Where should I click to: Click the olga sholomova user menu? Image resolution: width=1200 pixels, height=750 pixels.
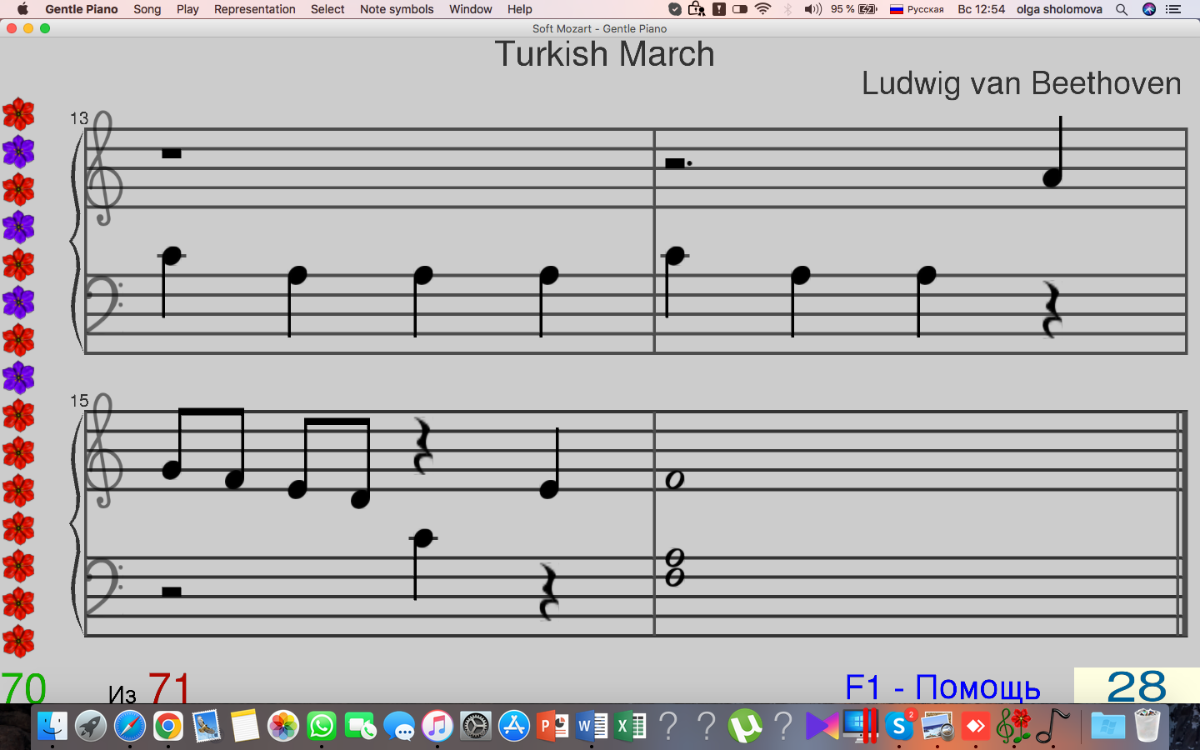click(x=1059, y=9)
